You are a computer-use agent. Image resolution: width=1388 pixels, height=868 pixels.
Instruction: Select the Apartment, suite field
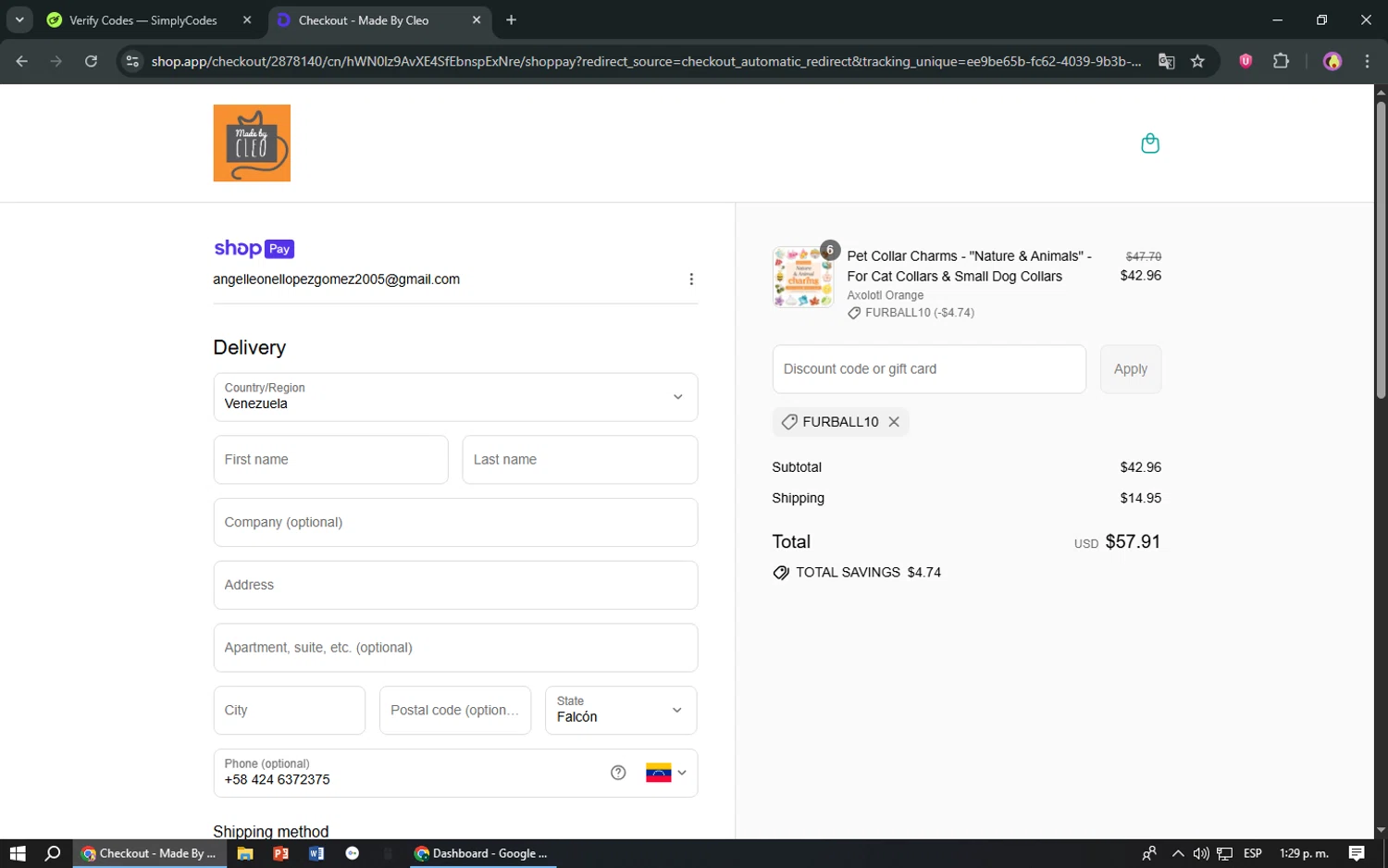click(x=455, y=648)
